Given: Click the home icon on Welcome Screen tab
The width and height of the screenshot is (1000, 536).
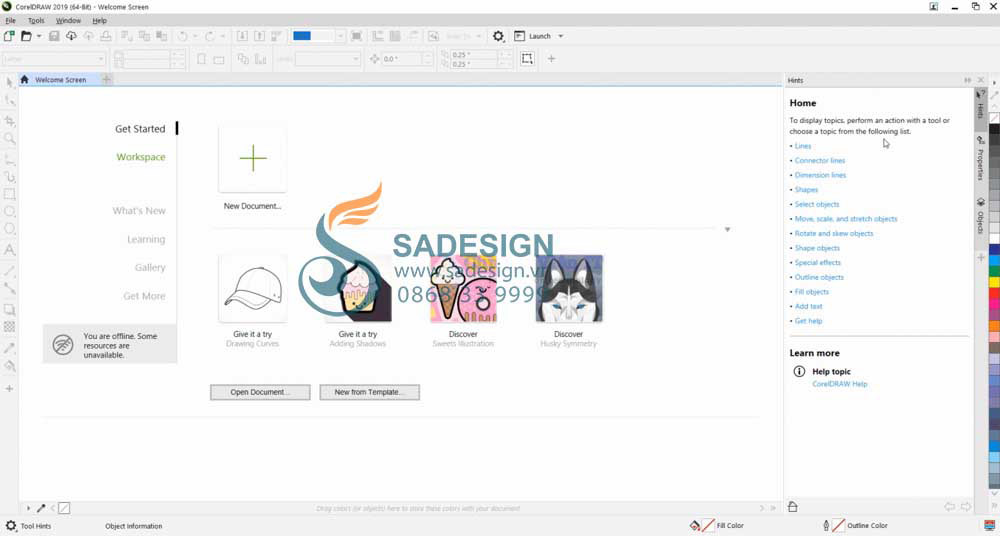Looking at the screenshot, I should coord(24,80).
